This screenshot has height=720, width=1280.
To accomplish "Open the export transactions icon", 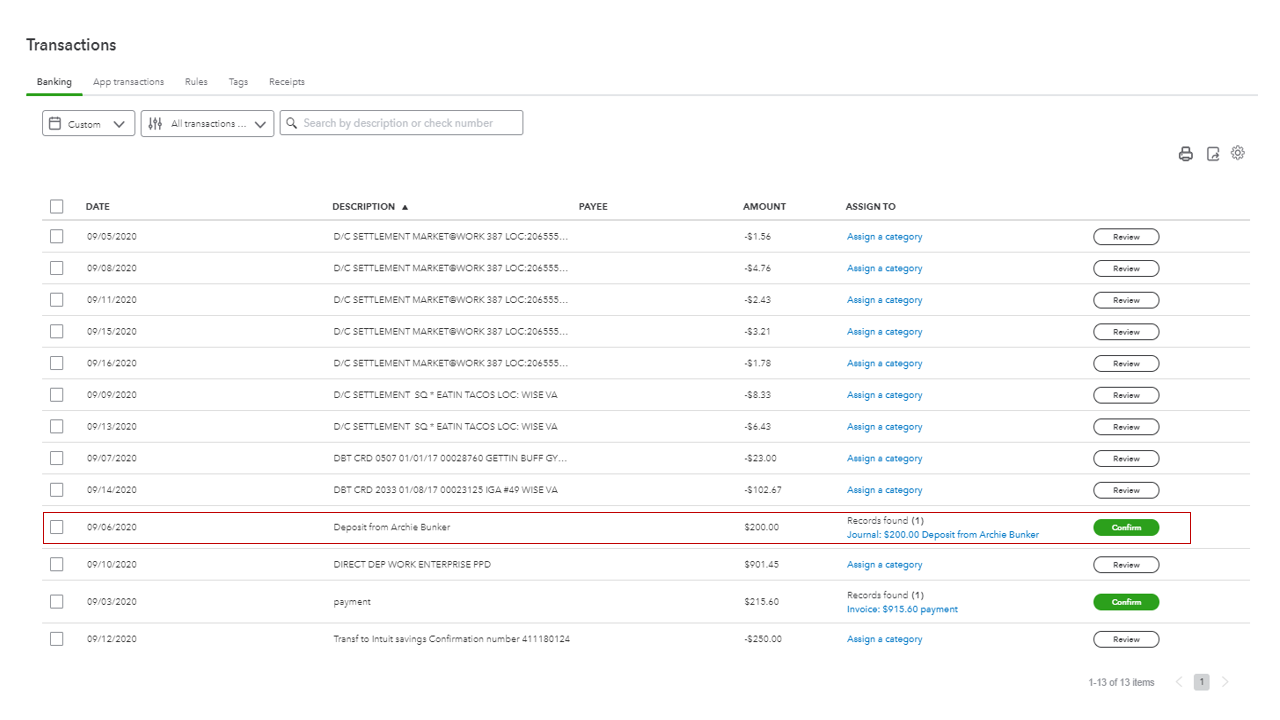I will point(1212,153).
